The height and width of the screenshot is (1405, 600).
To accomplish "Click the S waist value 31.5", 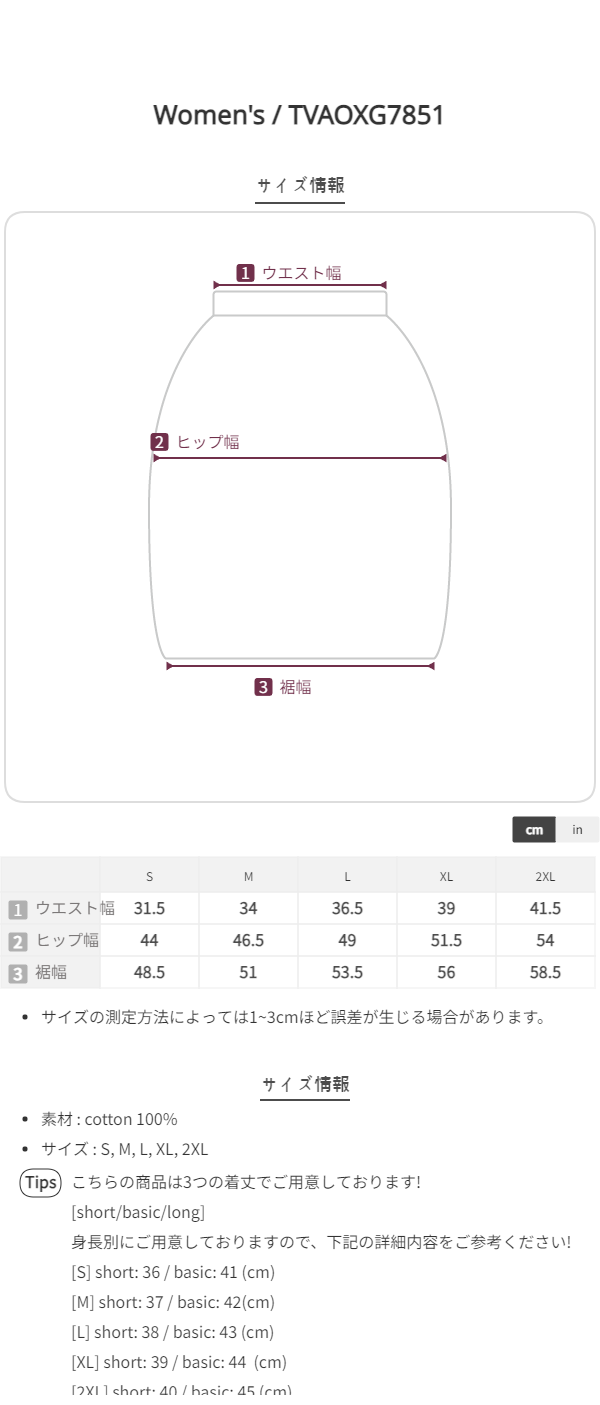I will [150, 909].
